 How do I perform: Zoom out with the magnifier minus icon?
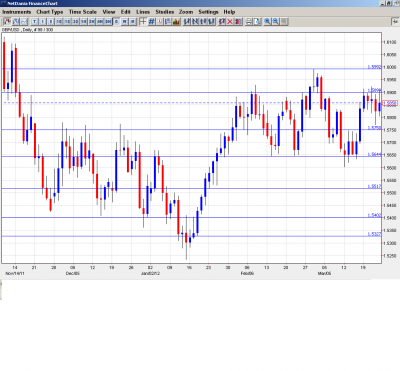tap(276, 22)
